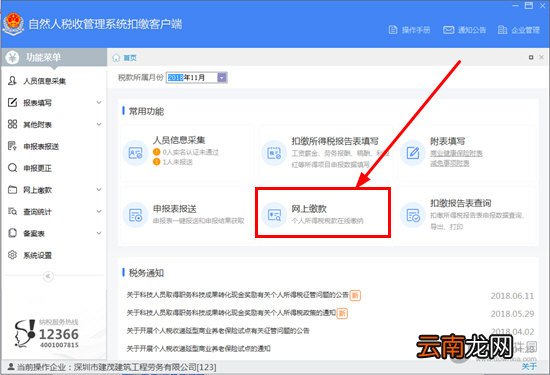Click the 扣缴报告表查询 card title
Screen dimensions: 550x375
460,203
